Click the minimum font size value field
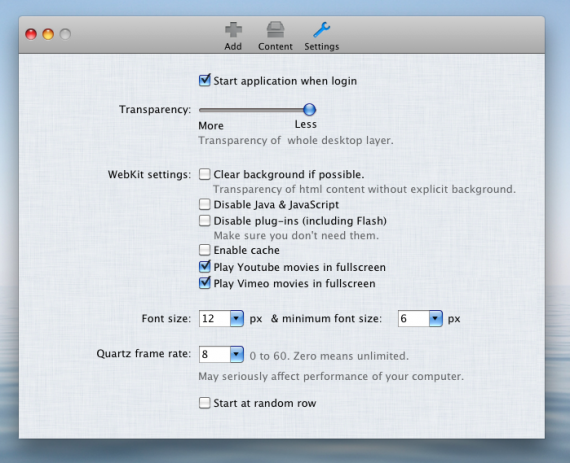The width and height of the screenshot is (570, 463). pyautogui.click(x=413, y=319)
